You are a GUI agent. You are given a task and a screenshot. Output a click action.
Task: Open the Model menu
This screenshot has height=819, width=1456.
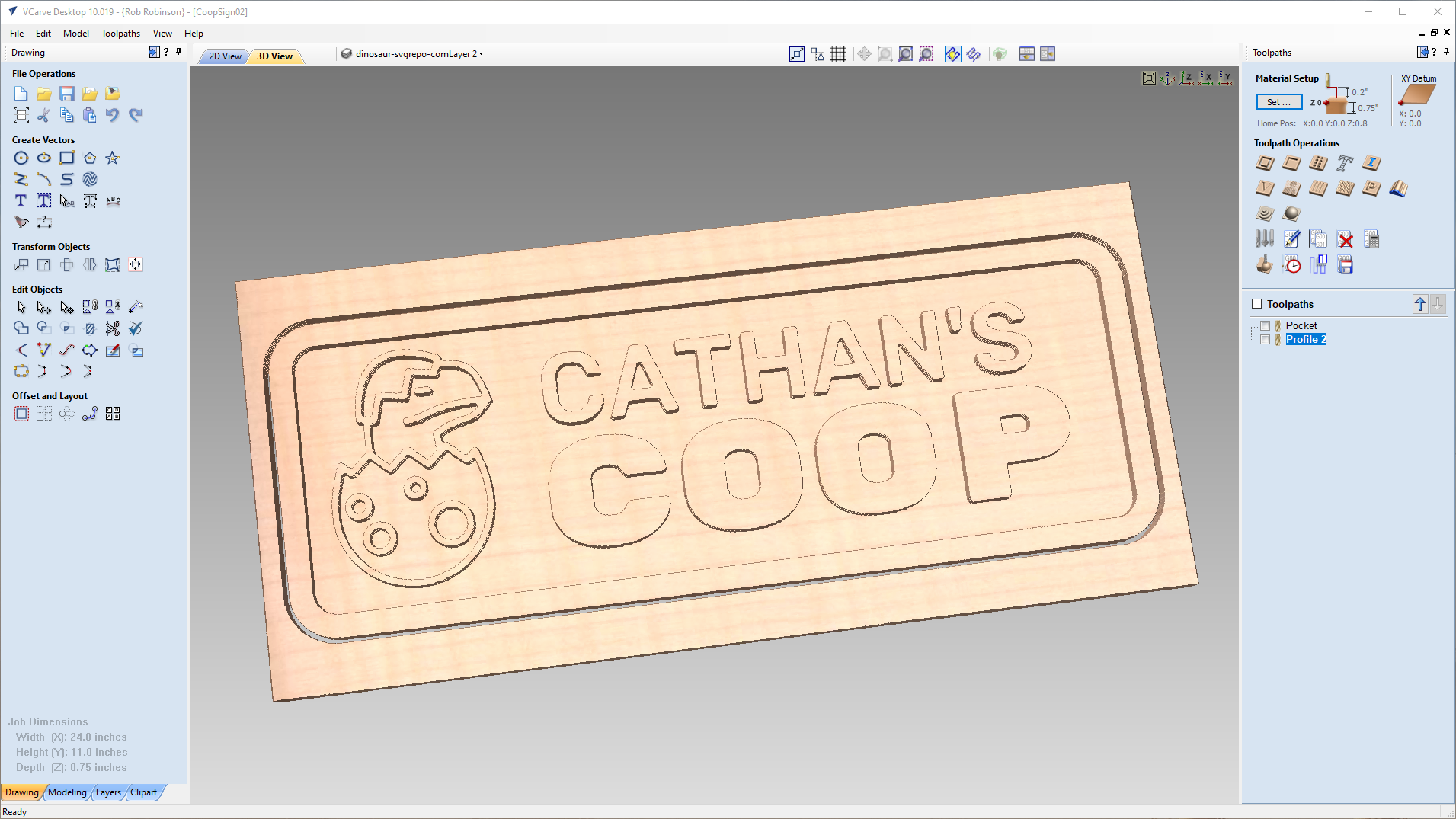point(76,34)
